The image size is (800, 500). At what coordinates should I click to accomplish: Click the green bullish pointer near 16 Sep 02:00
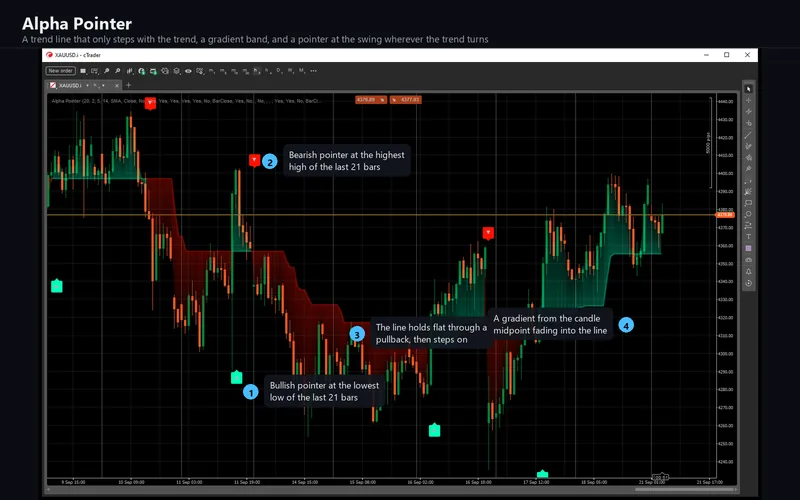(434, 430)
